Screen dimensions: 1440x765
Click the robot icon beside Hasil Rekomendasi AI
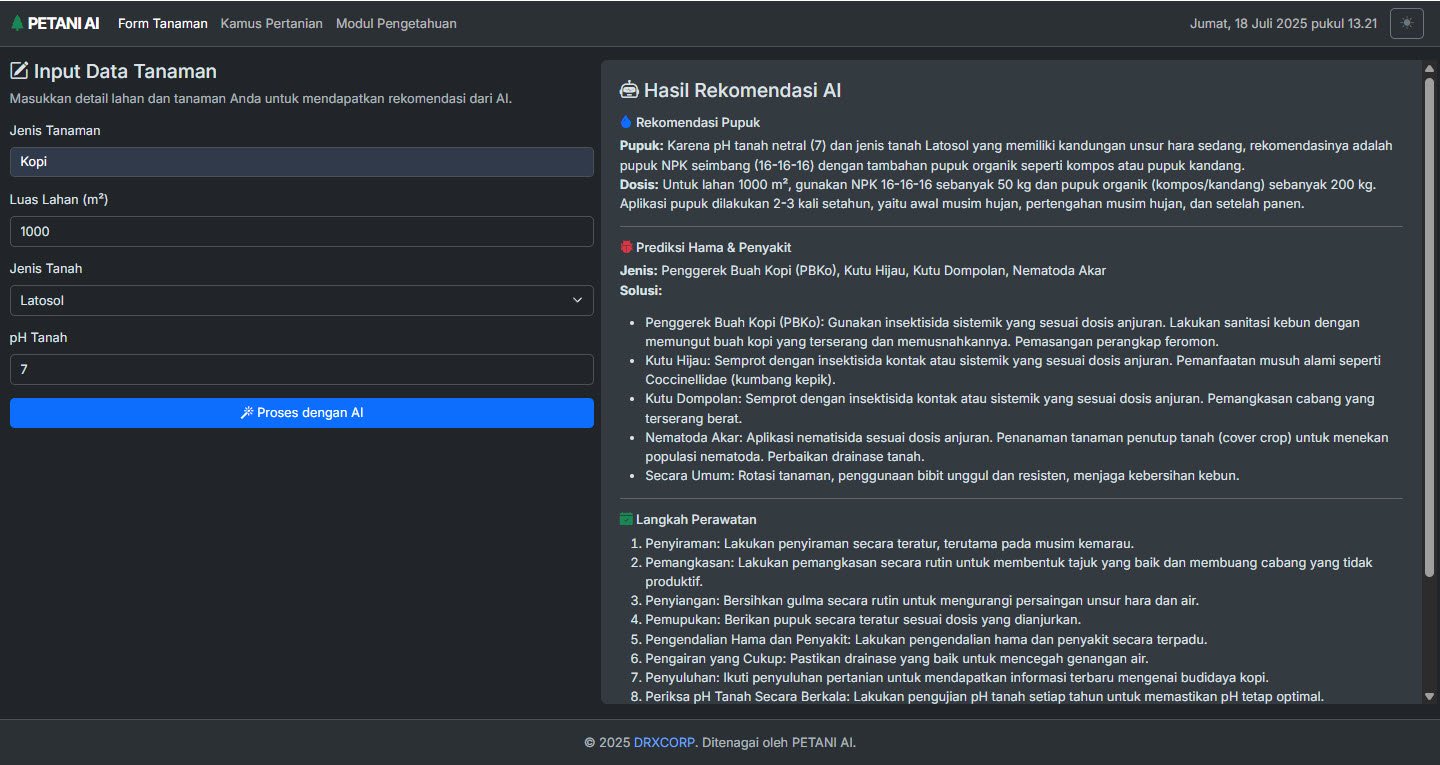pos(629,90)
